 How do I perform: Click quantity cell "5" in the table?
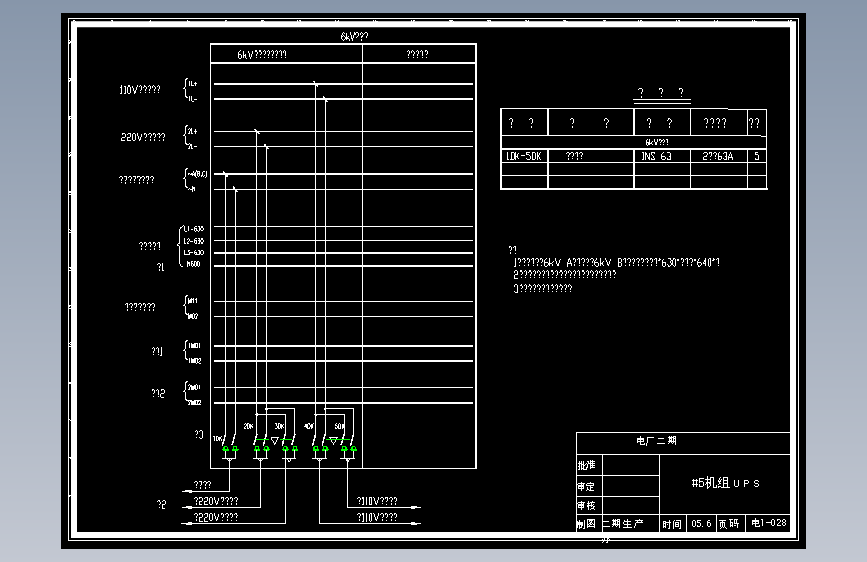(757, 157)
